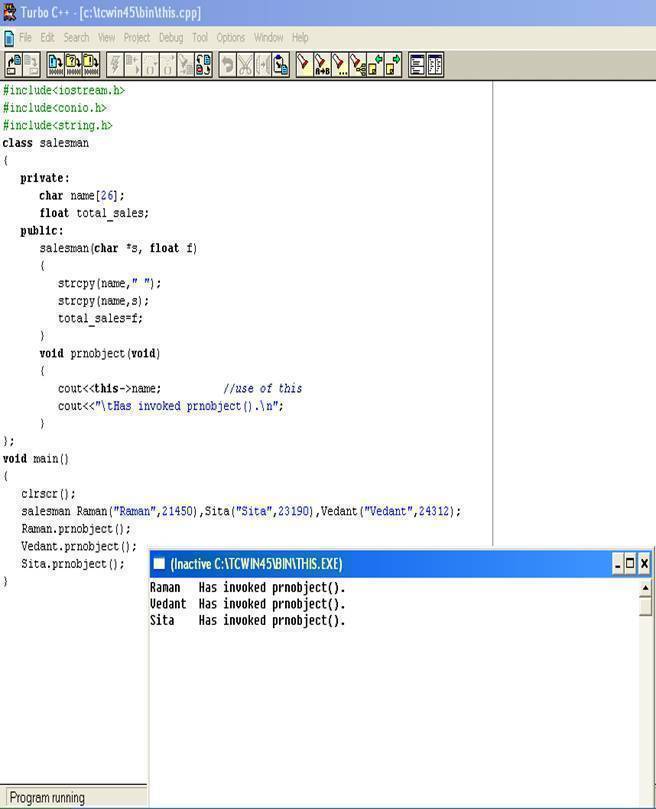Image resolution: width=656 pixels, height=809 pixels.
Task: Click the Make project icon with question mark
Action: 73,65
